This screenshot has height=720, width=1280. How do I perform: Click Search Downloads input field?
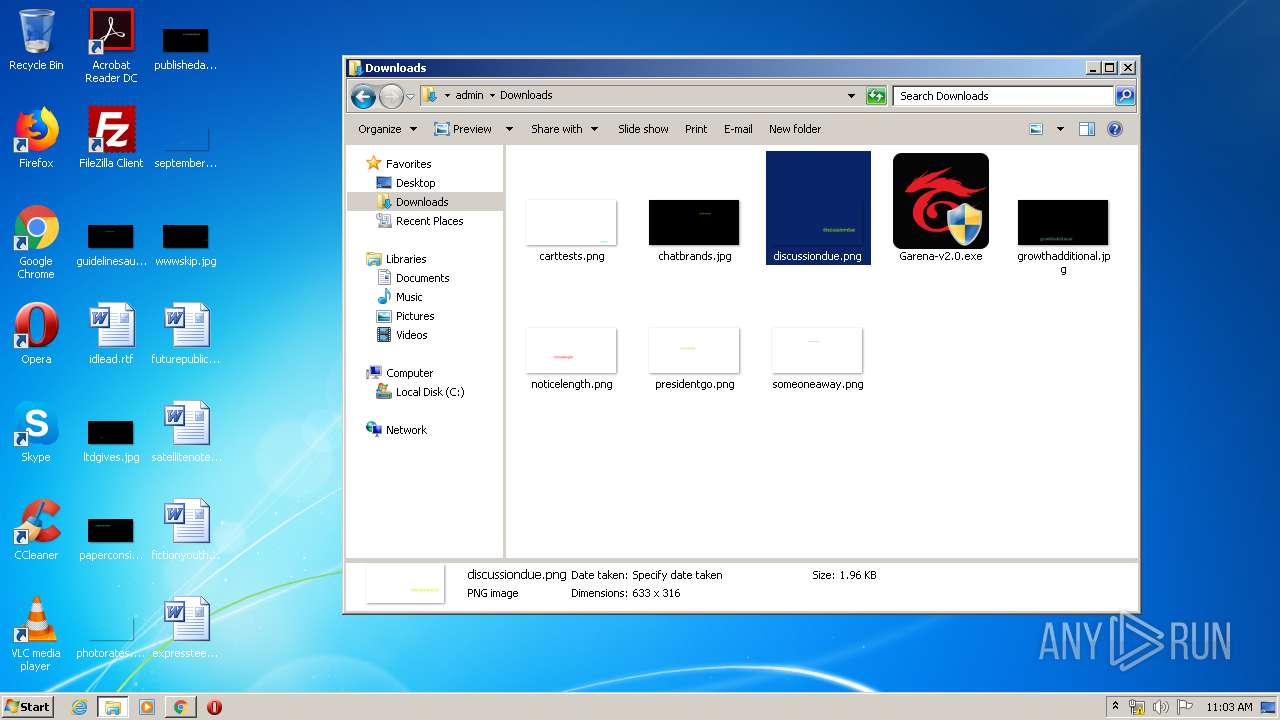[1003, 96]
